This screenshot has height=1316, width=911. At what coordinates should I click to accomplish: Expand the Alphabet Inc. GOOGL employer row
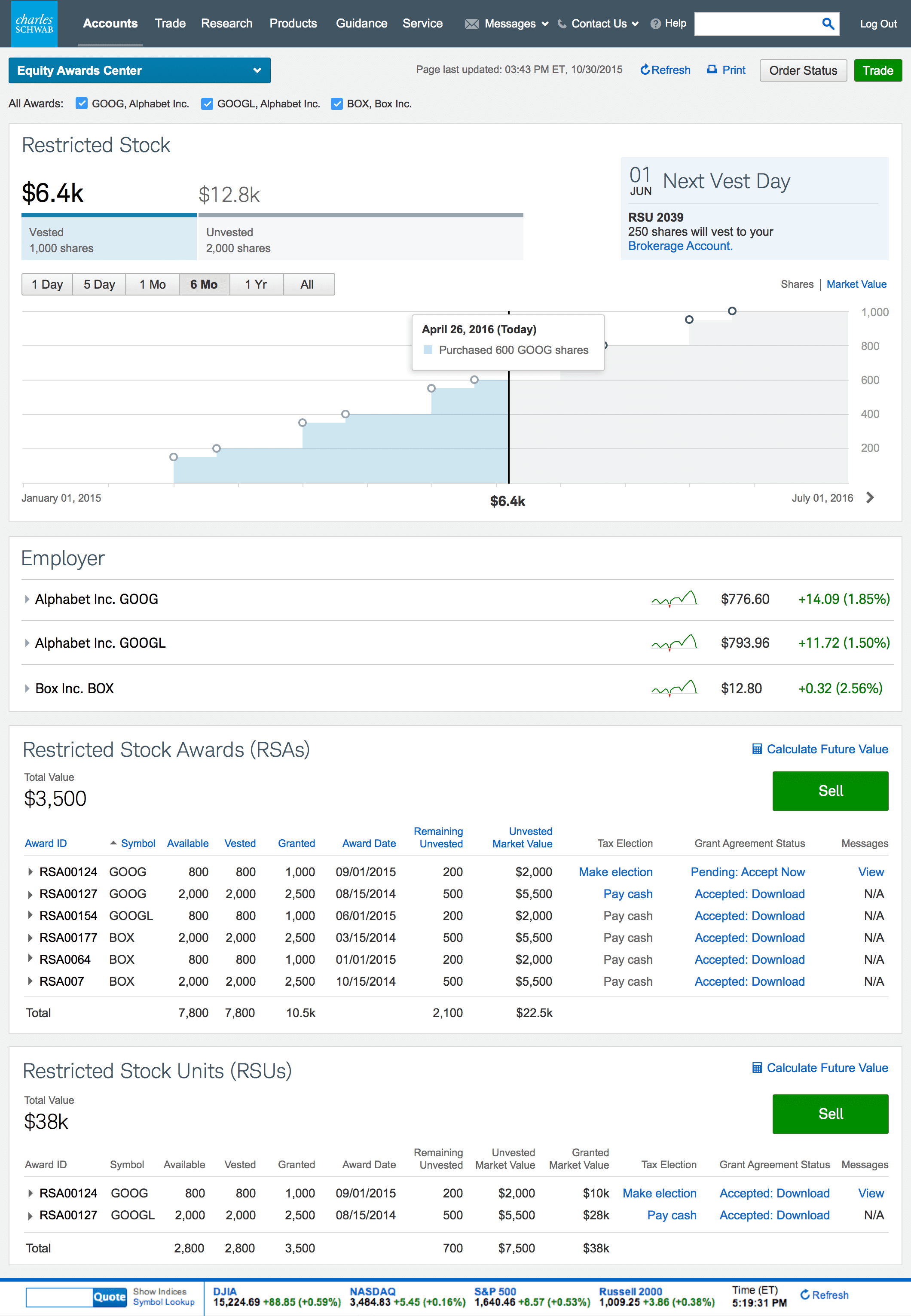[27, 643]
